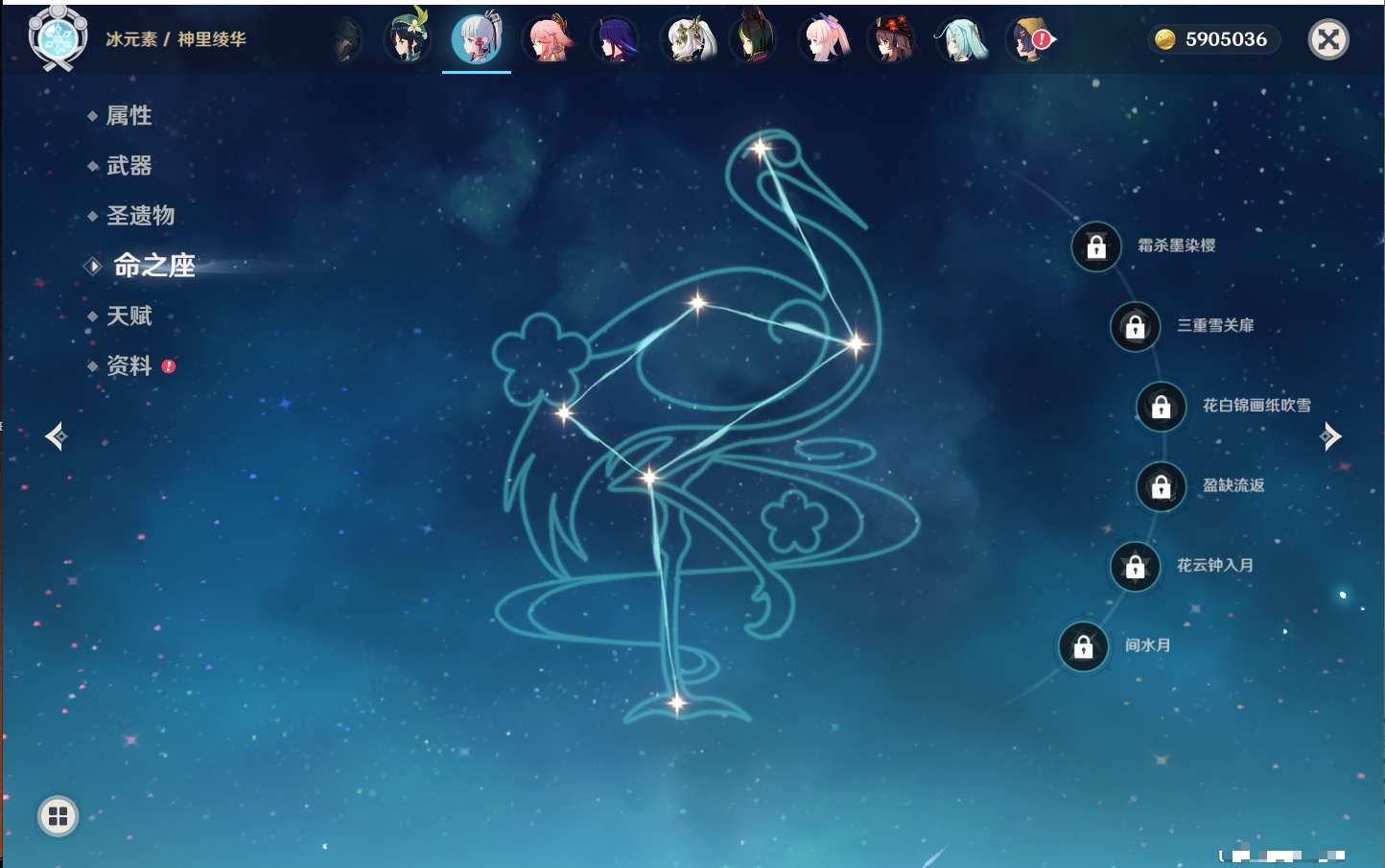Switch to the pink-haired Yae Miko avatar
This screenshot has width=1385, height=868.
coord(548,40)
